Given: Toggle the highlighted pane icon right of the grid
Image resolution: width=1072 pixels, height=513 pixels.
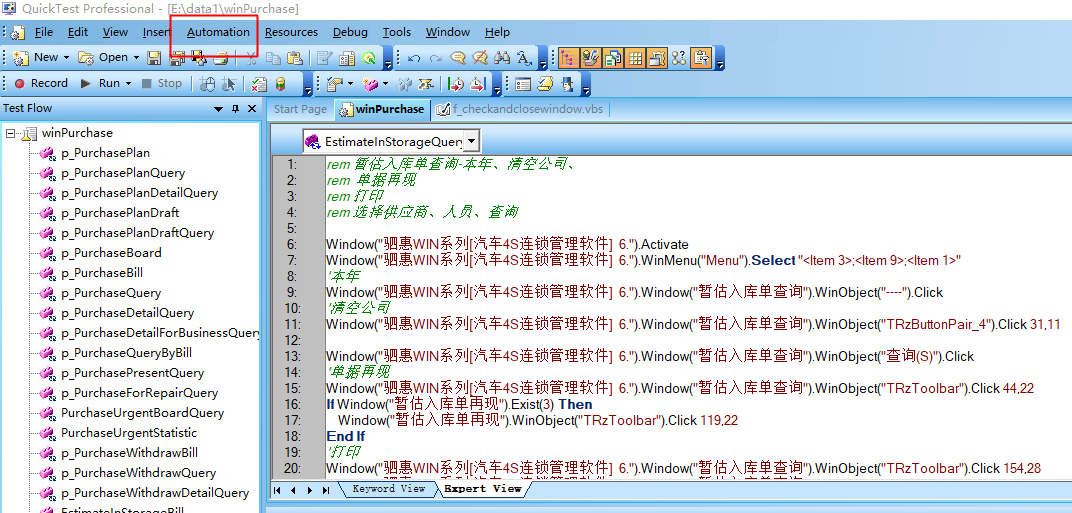Looking at the screenshot, I should (x=657, y=58).
